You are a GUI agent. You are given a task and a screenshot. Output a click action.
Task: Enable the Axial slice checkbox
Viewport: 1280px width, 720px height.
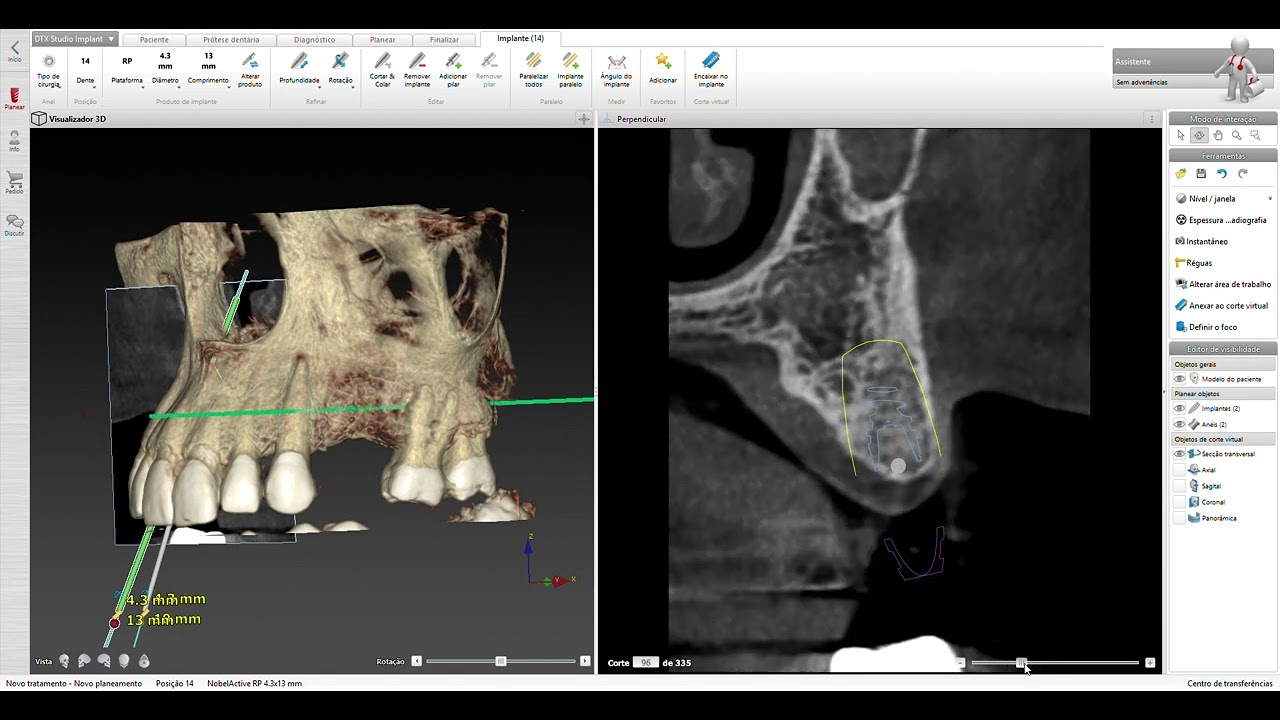point(1180,470)
